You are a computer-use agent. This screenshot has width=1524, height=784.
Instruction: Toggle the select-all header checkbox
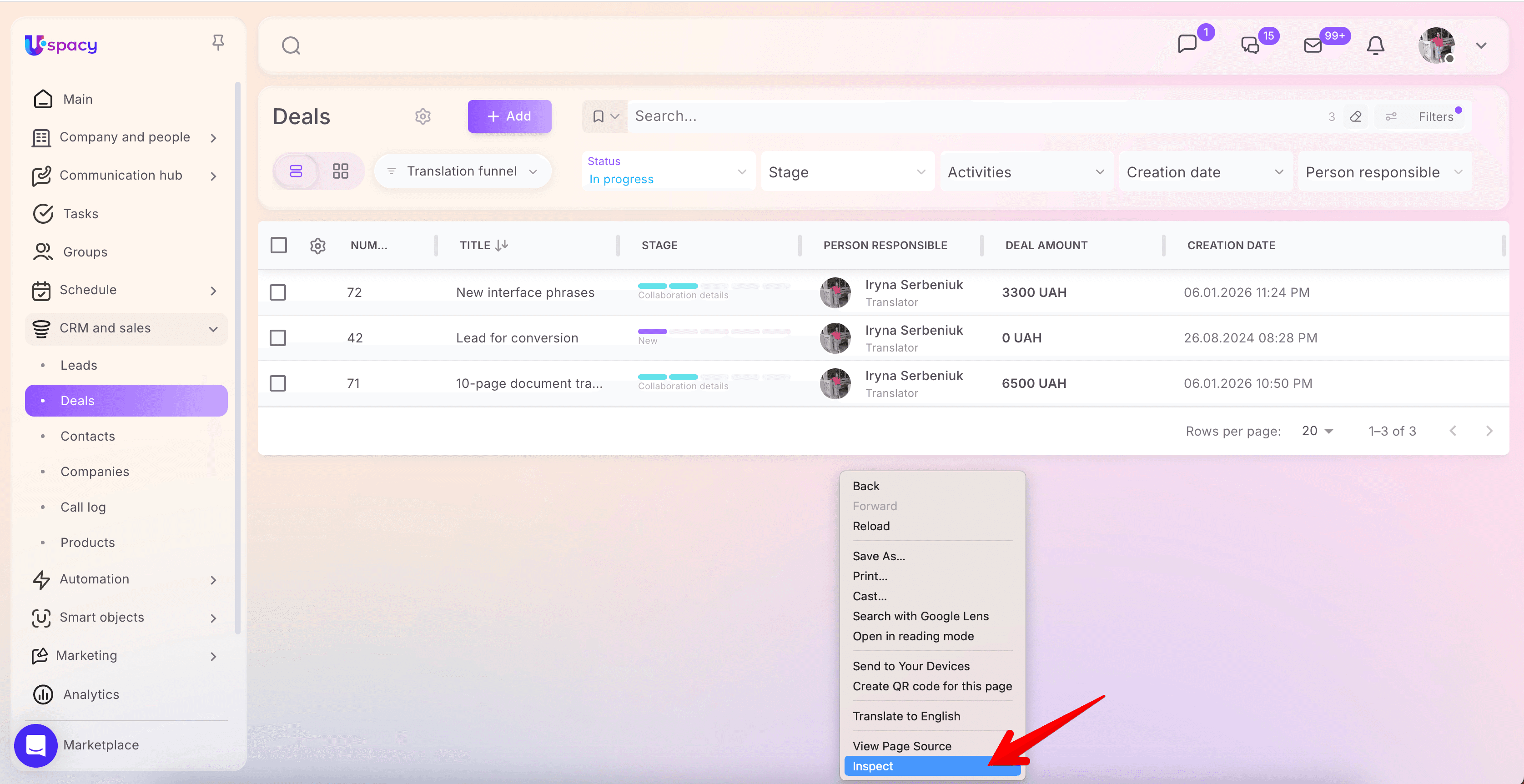point(279,246)
